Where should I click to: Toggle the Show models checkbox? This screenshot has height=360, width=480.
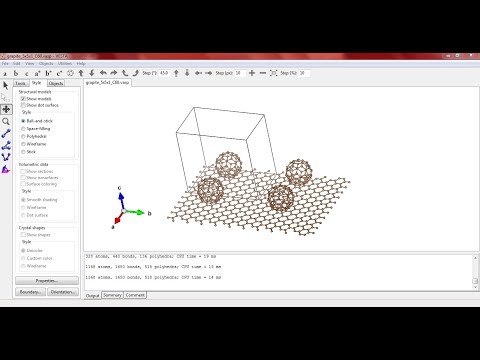pyautogui.click(x=23, y=99)
